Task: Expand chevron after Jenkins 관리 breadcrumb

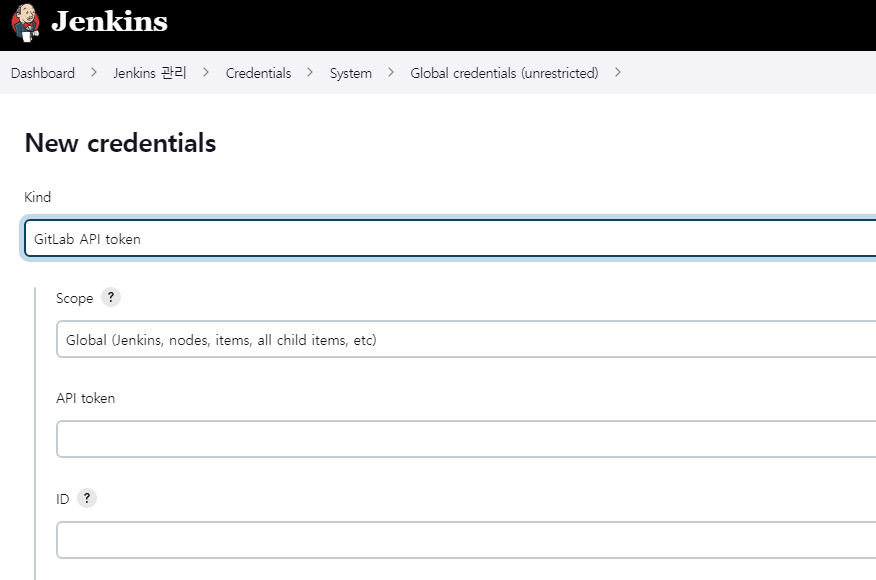Action: point(206,73)
